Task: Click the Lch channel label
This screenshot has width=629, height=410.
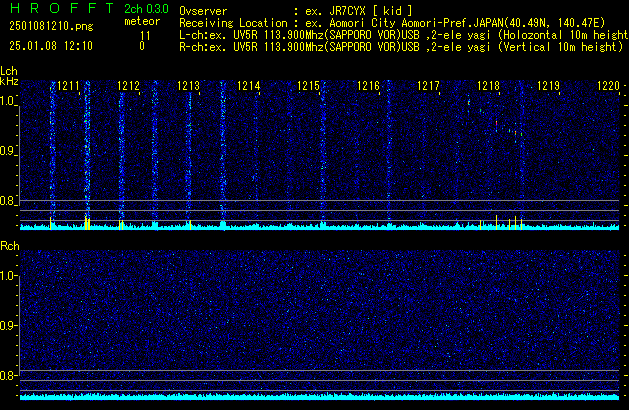Action: [x=9, y=71]
